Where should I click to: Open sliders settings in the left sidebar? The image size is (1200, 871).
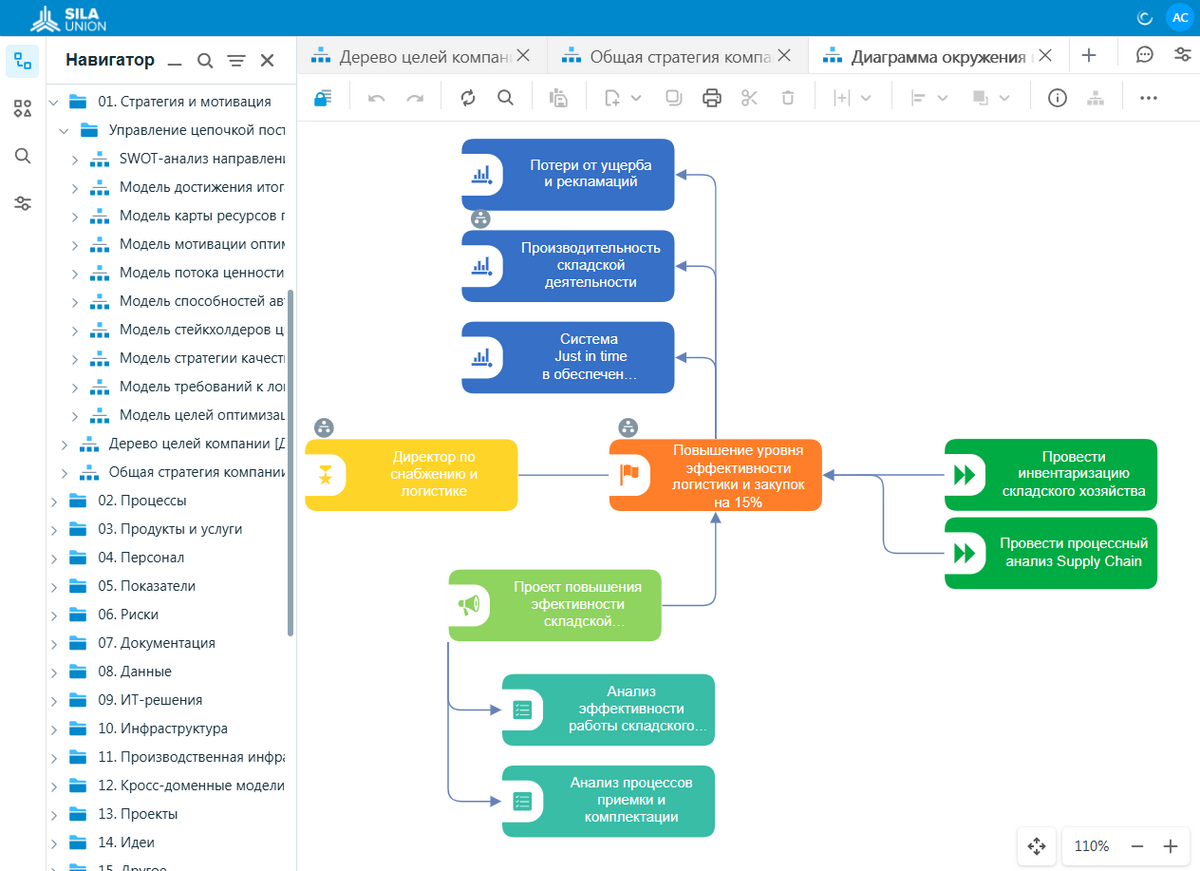[22, 204]
